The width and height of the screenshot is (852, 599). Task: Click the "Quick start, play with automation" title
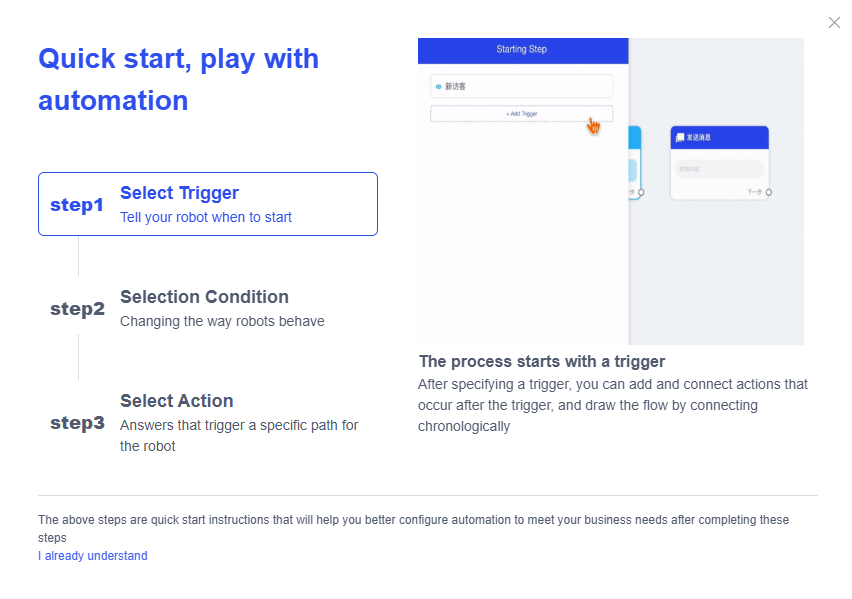click(178, 79)
